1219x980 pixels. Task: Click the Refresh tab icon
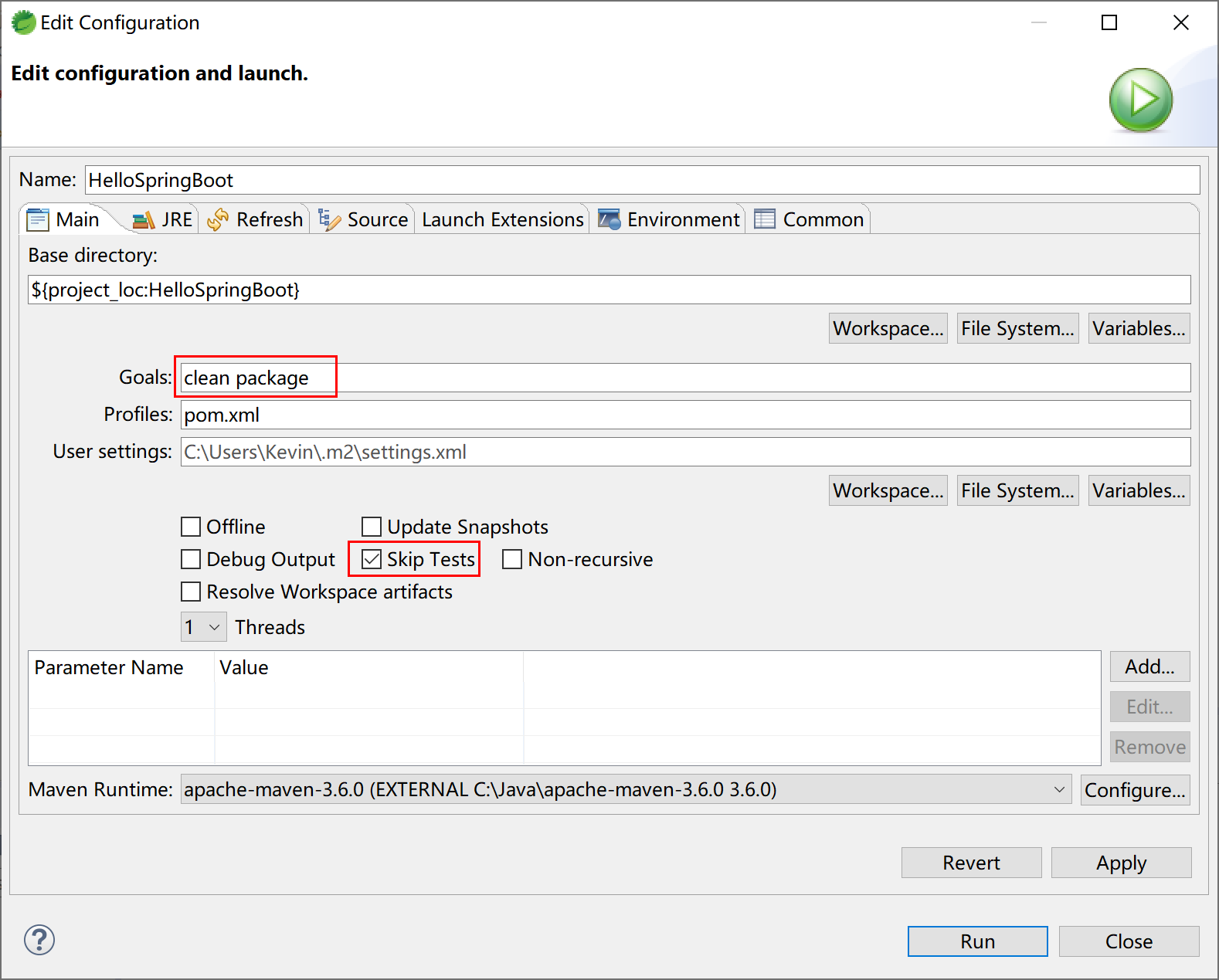[218, 220]
